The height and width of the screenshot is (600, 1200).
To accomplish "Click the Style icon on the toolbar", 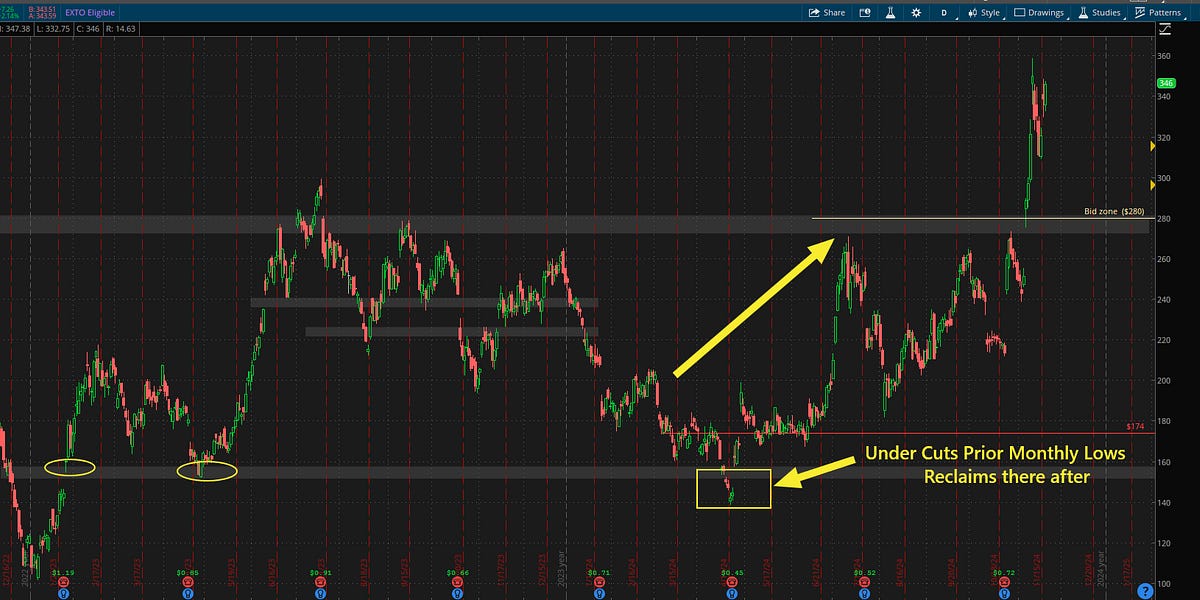I will tap(973, 12).
